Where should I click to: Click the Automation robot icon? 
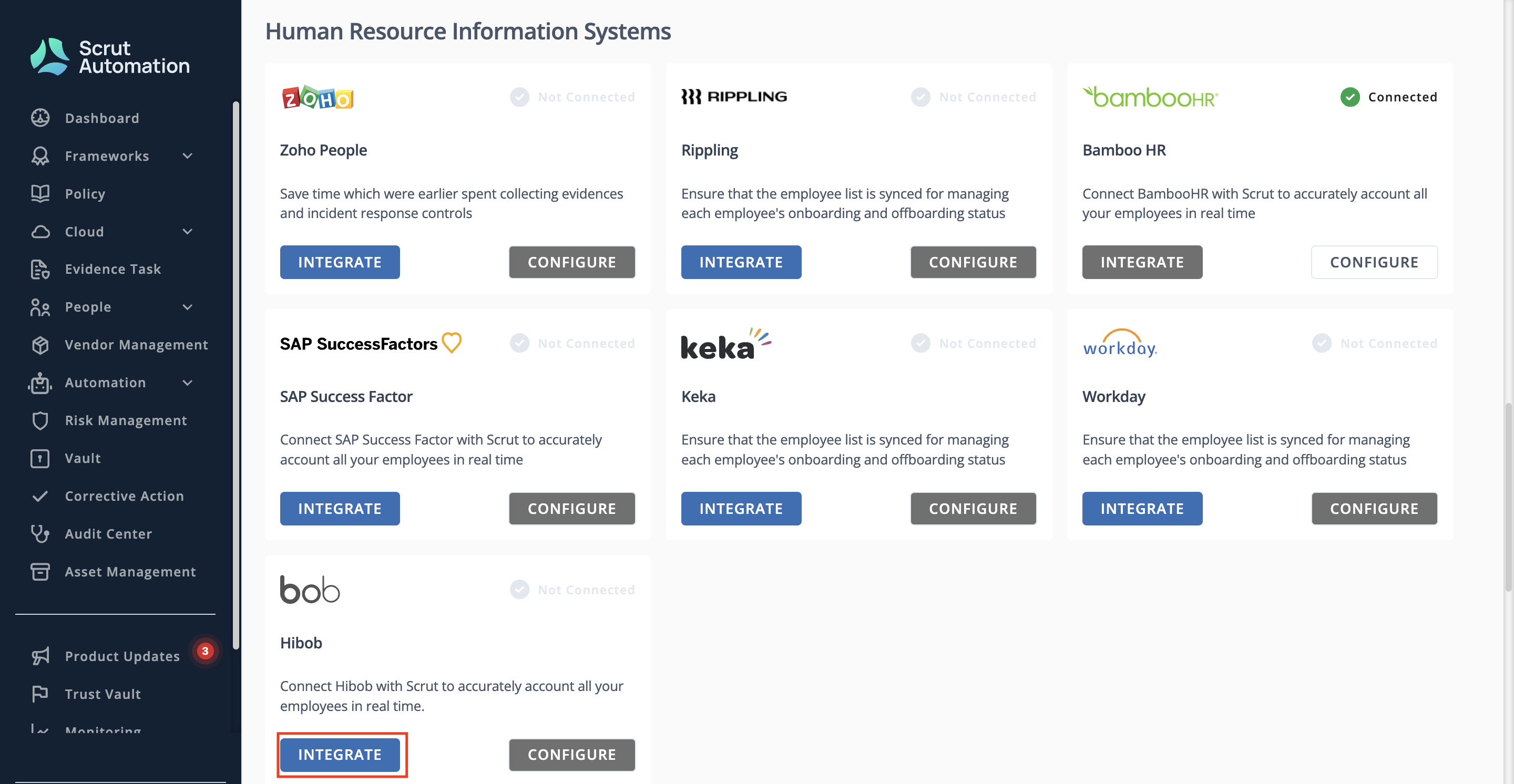[40, 383]
